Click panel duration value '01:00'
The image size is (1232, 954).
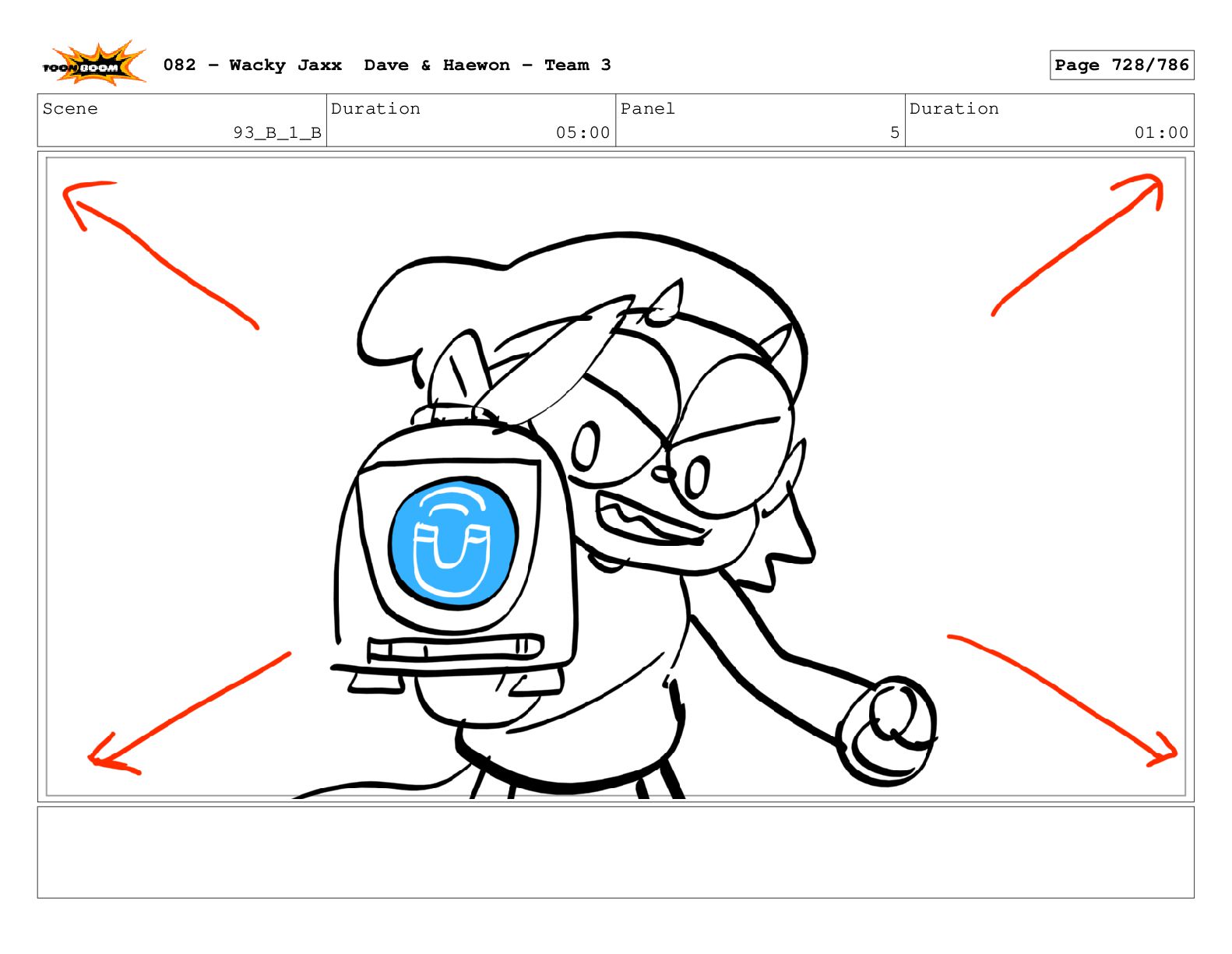click(x=1161, y=133)
